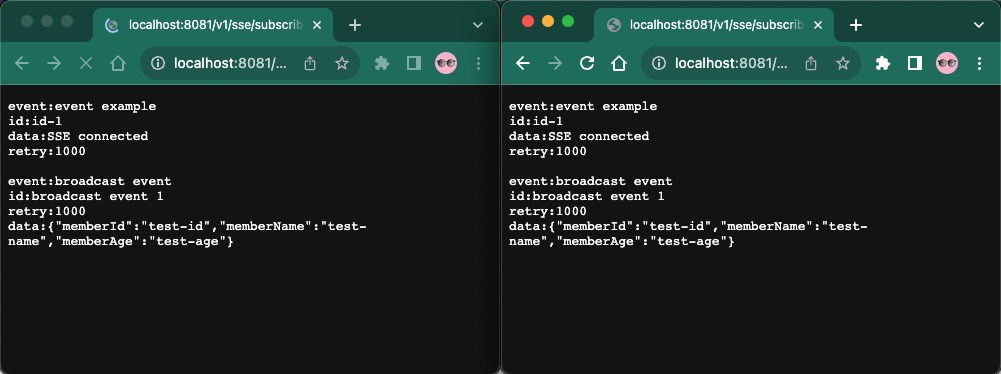The image size is (1001, 374).
Task: Select the localhost:8081 tab in right window
Action: tap(714, 25)
